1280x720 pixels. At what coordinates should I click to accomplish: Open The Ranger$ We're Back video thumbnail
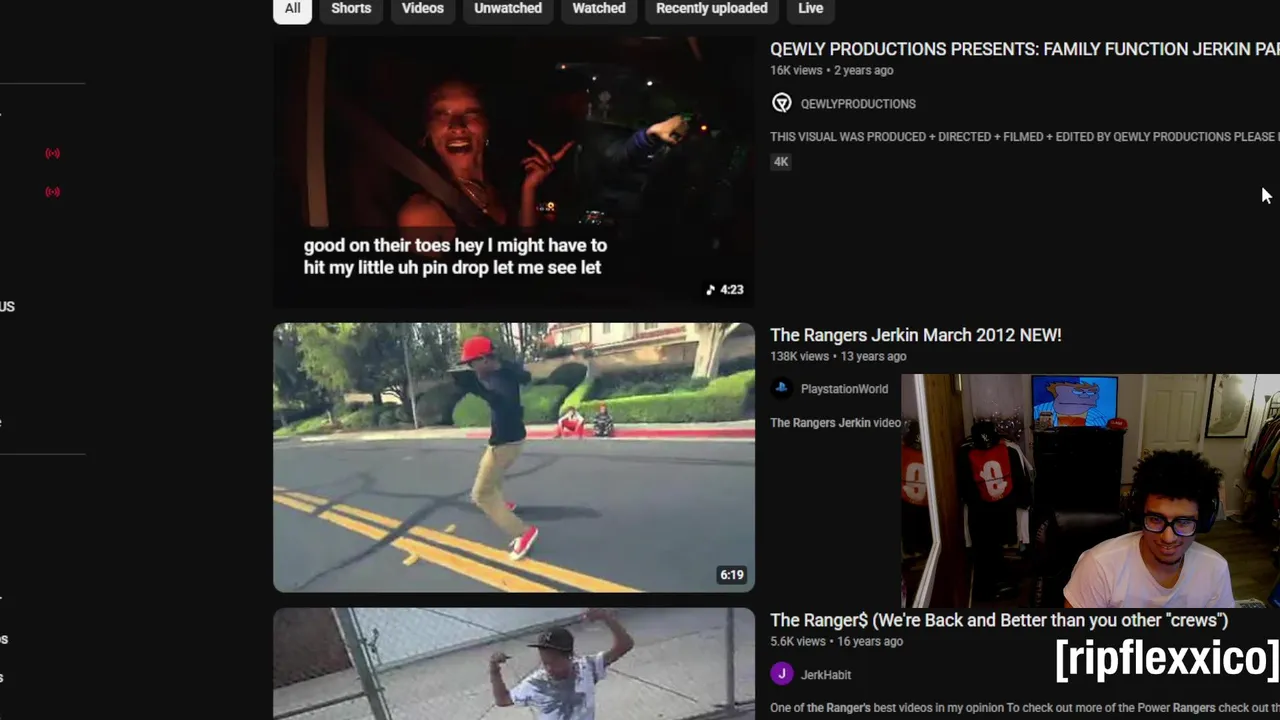(514, 664)
